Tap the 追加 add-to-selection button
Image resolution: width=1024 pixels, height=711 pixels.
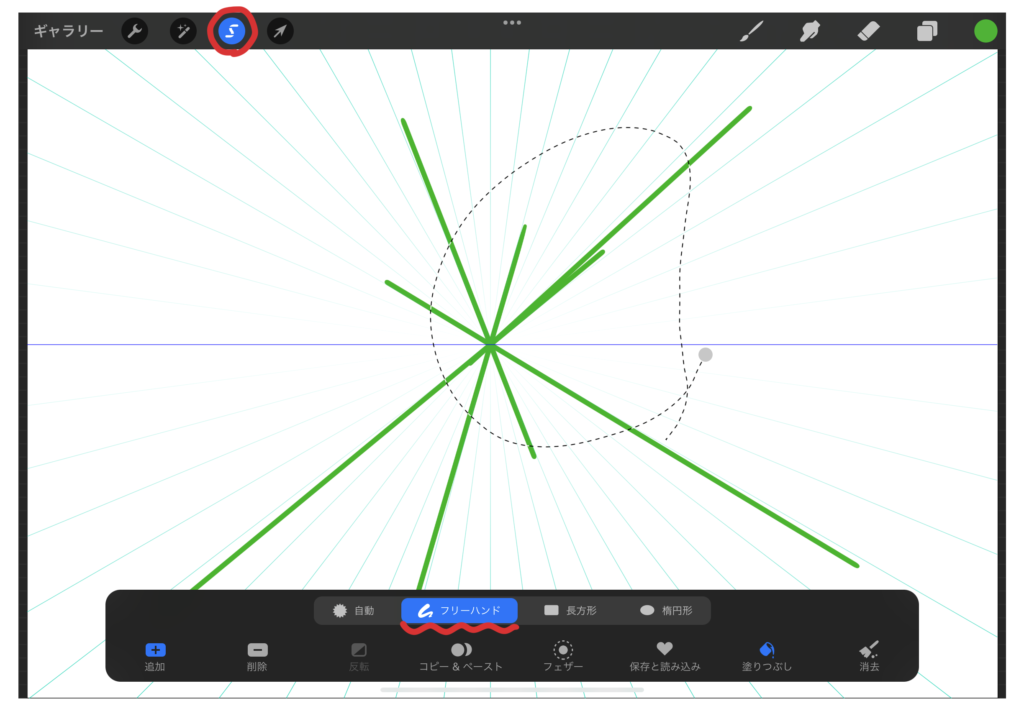(155, 656)
